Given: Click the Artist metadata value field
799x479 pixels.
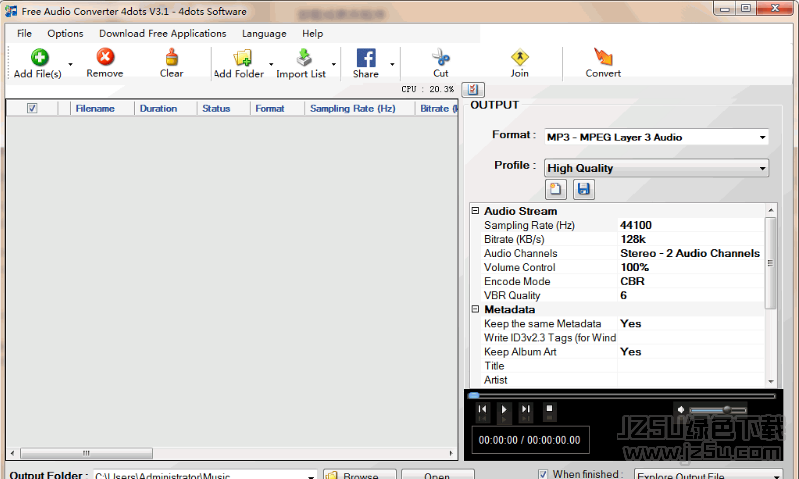Looking at the screenshot, I should pos(691,380).
